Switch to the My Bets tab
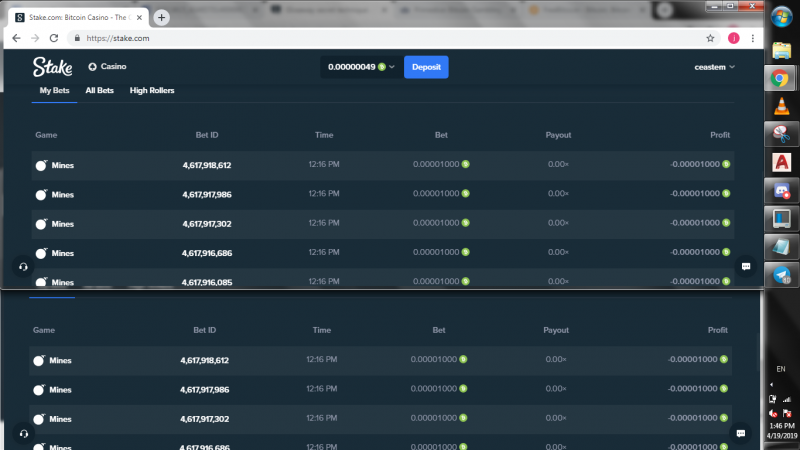This screenshot has width=800, height=450. click(x=54, y=90)
